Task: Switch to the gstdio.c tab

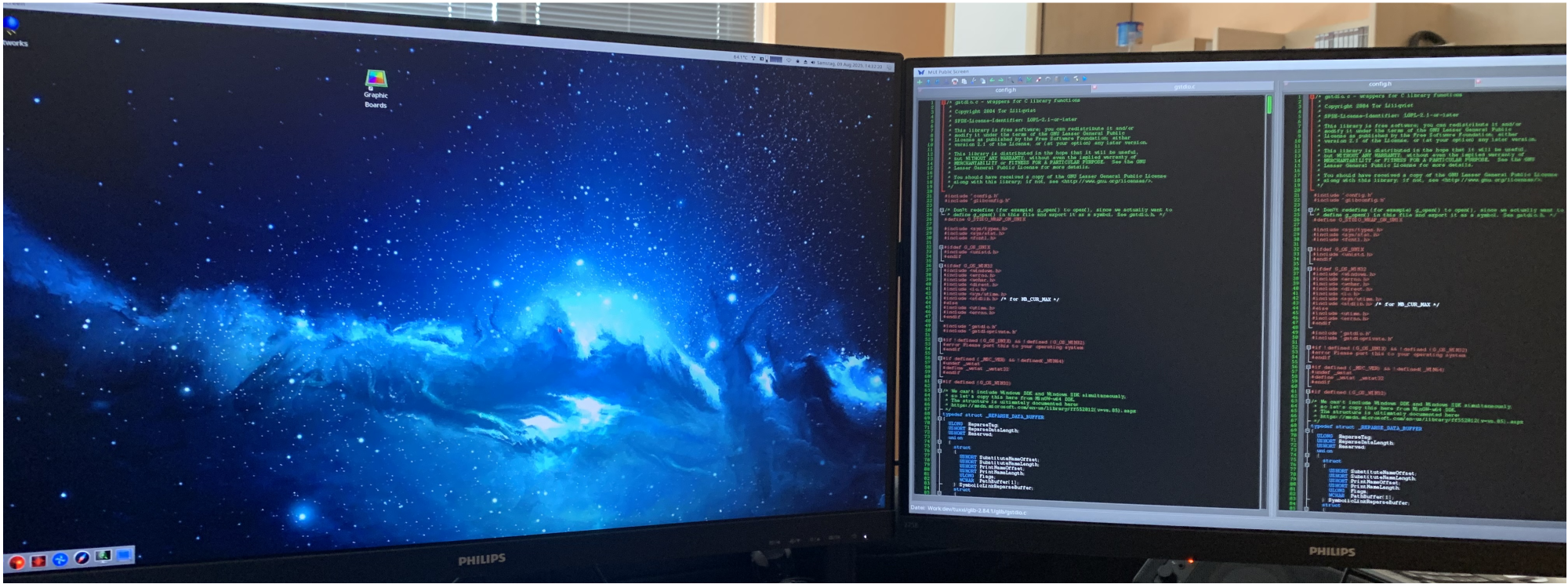Action: point(1184,87)
